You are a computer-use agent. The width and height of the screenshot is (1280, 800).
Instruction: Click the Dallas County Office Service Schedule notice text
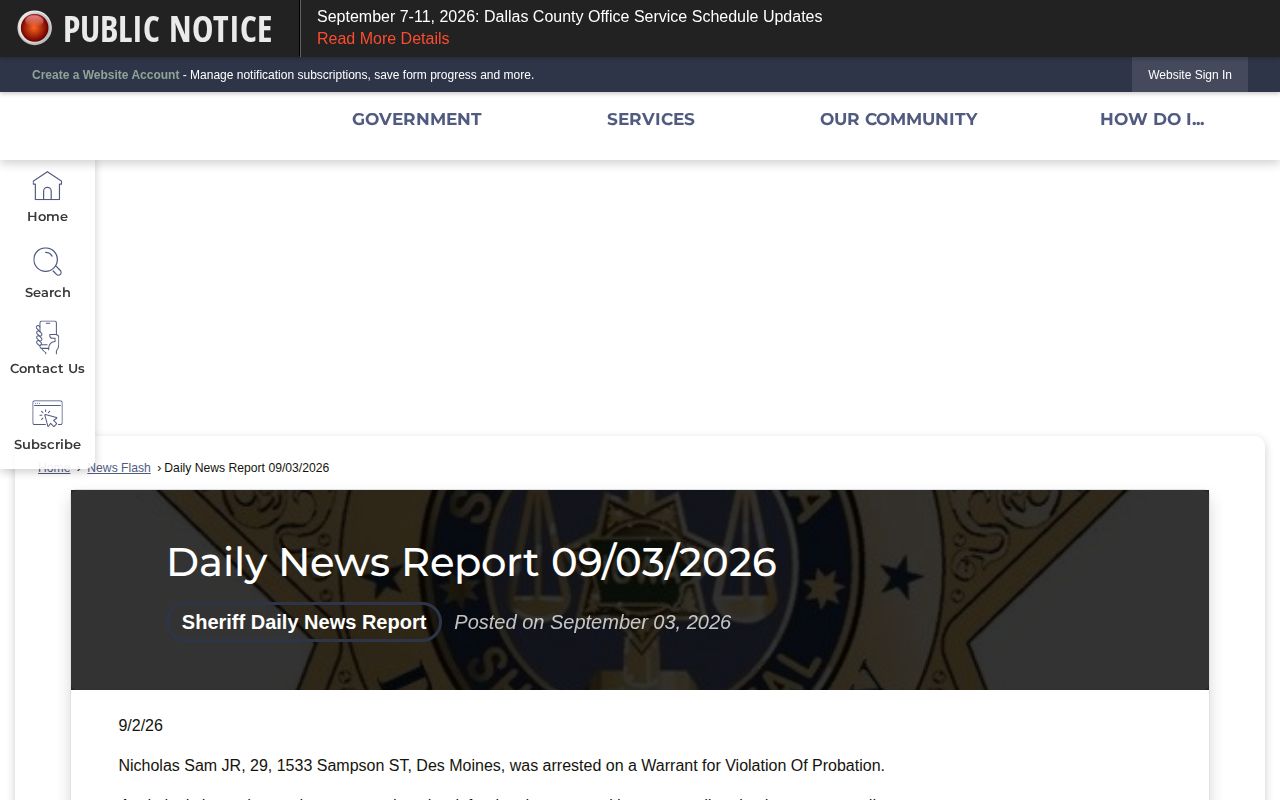(569, 17)
